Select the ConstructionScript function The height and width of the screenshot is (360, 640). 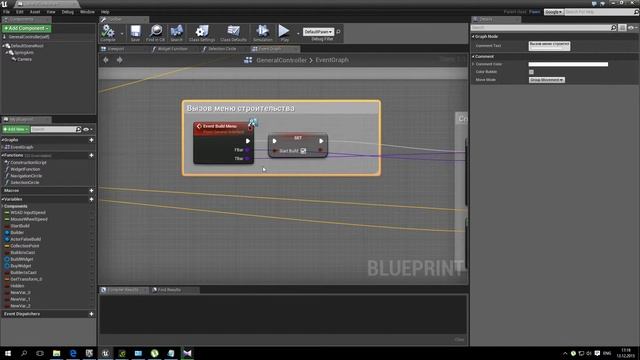(28, 162)
